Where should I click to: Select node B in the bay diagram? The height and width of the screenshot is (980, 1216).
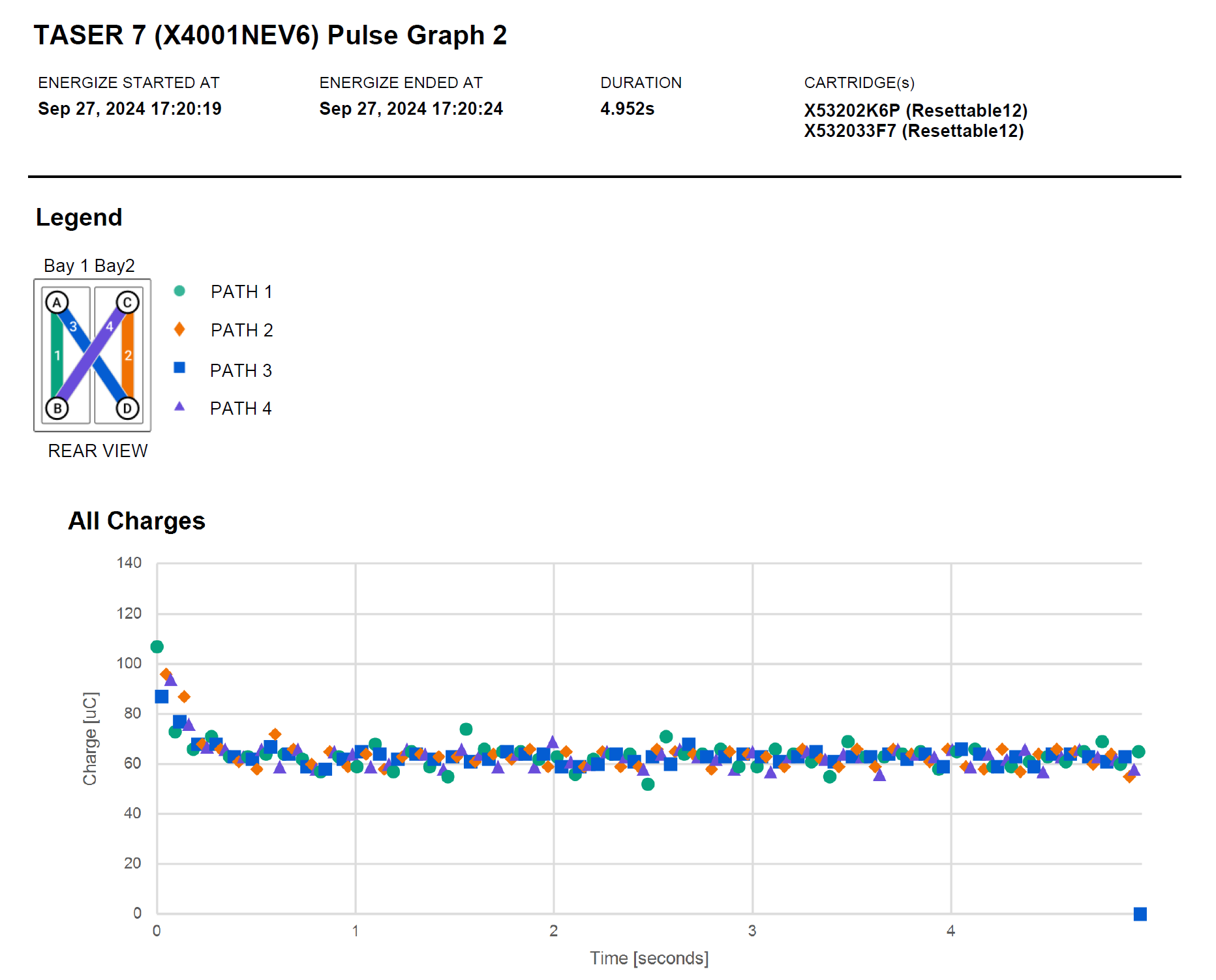(x=57, y=408)
